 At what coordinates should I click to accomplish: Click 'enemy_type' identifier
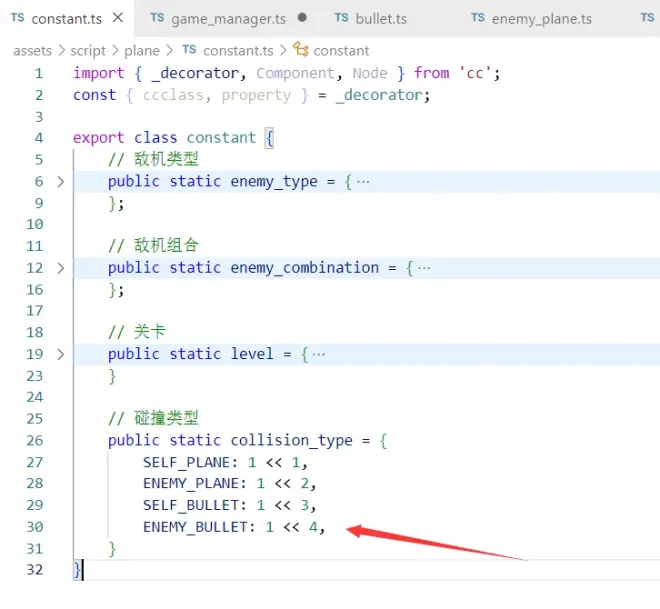click(x=274, y=182)
